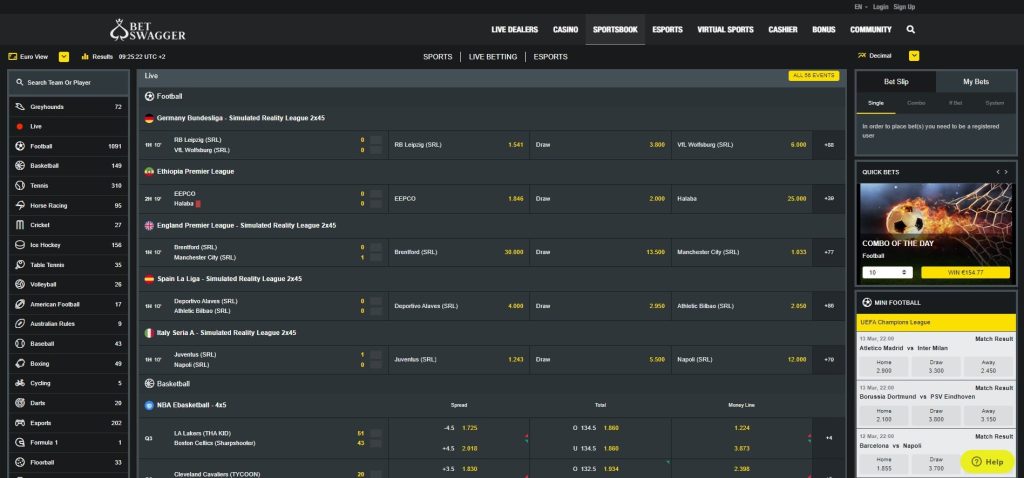Select the Horse Racing icon in sidebar
Screen dimensions: 1024x478
tap(20, 205)
